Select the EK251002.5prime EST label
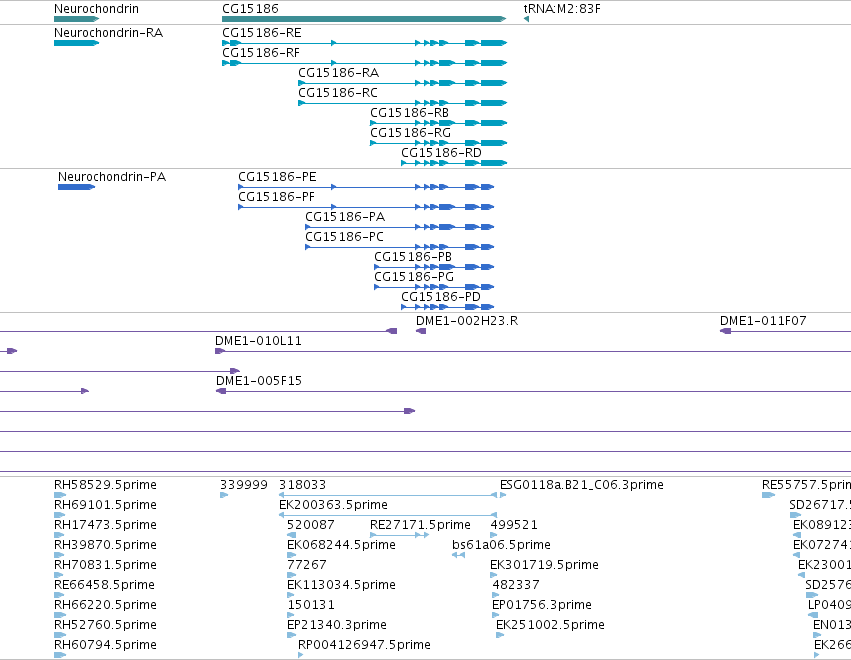Image resolution: width=851 pixels, height=660 pixels. click(x=550, y=625)
